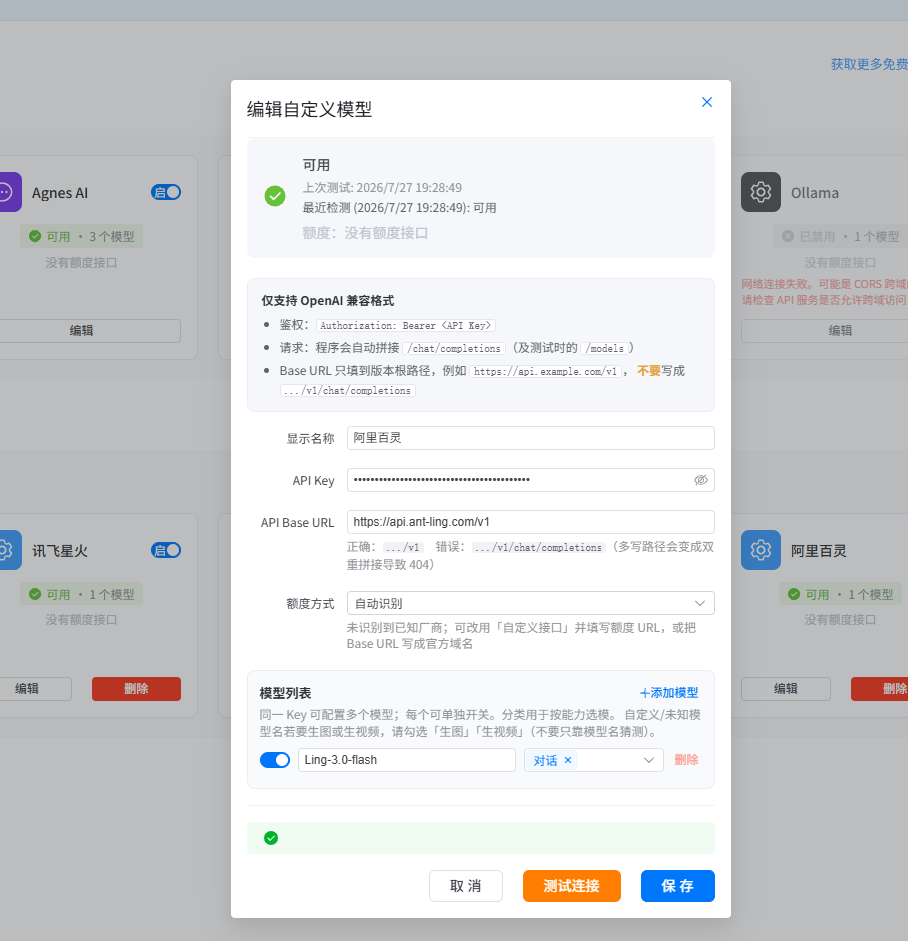This screenshot has height=941, width=908.
Task: Click the Authorization: Bearer code snippet
Action: click(x=406, y=325)
